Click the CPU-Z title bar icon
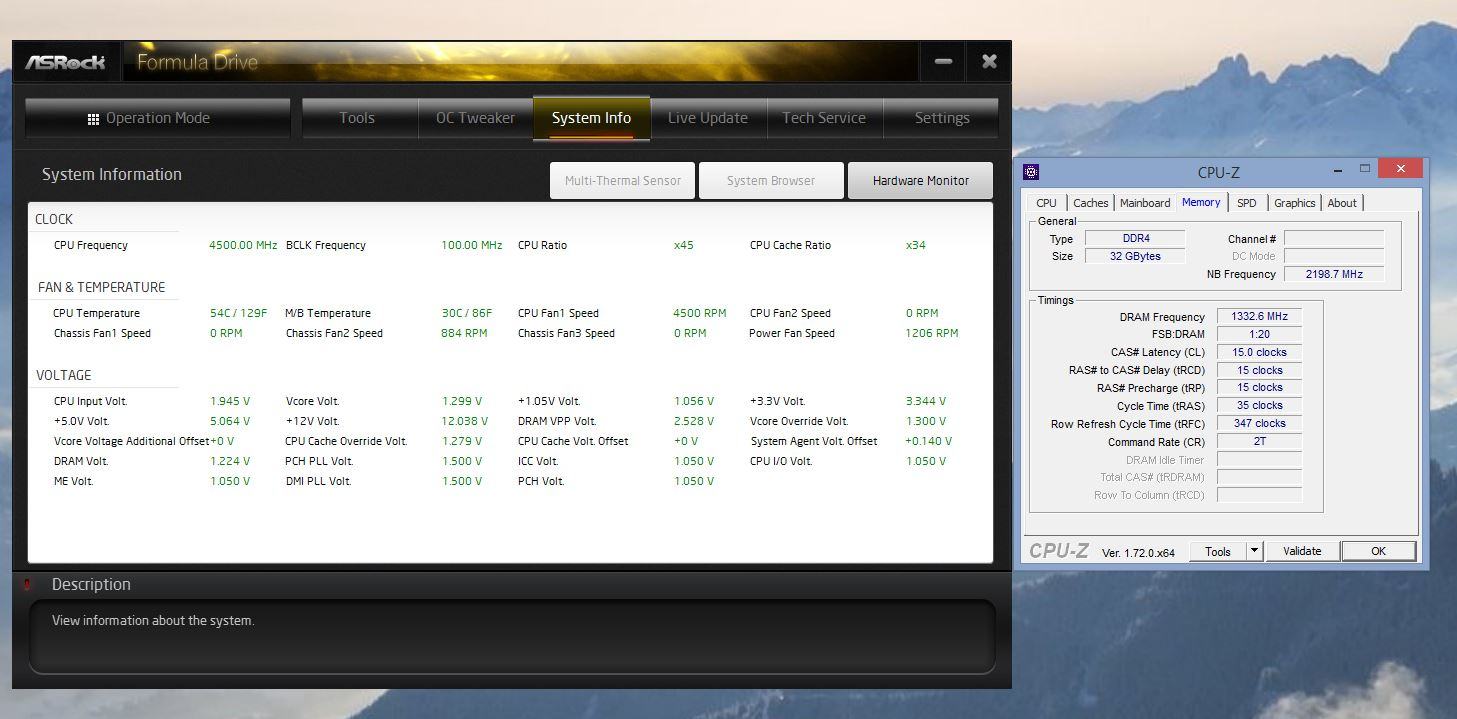 (x=1032, y=172)
